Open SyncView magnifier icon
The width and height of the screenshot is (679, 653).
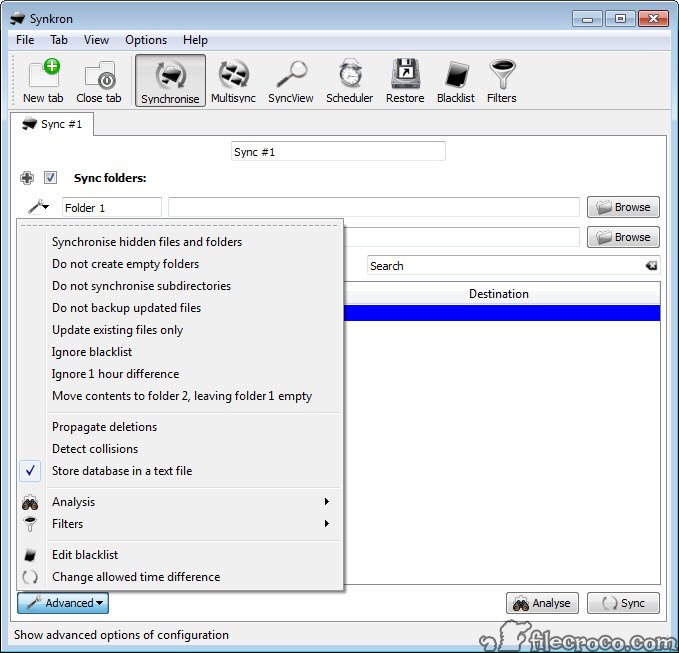tap(291, 81)
